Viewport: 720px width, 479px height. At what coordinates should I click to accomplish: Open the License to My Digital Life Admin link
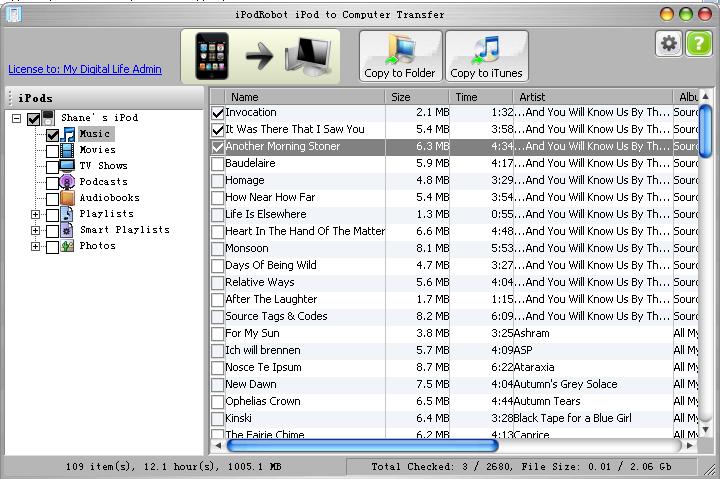[x=85, y=69]
